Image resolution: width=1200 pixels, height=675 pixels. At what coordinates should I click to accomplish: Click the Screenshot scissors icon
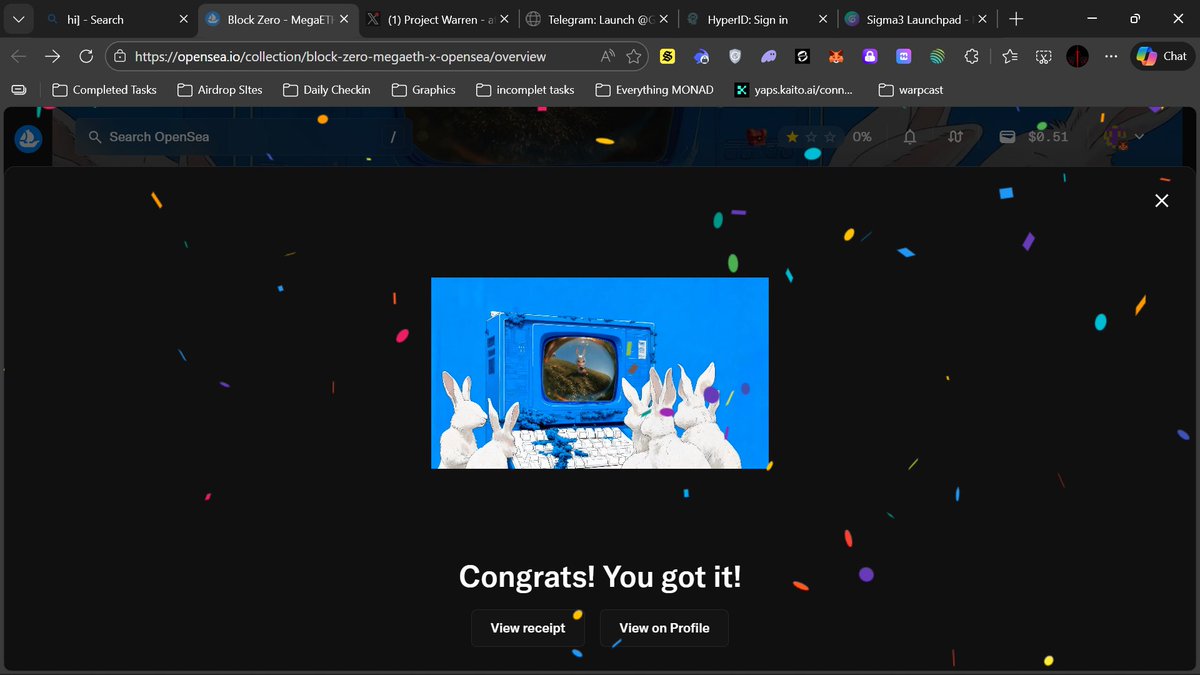coord(1043,57)
